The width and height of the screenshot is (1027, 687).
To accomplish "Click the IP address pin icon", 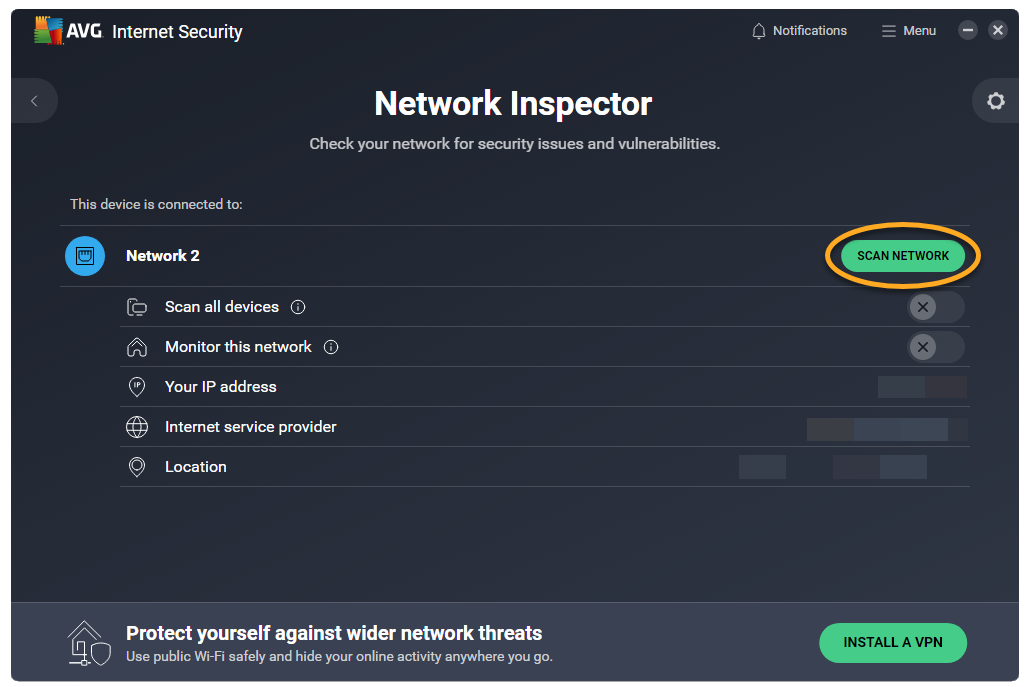I will tap(137, 387).
